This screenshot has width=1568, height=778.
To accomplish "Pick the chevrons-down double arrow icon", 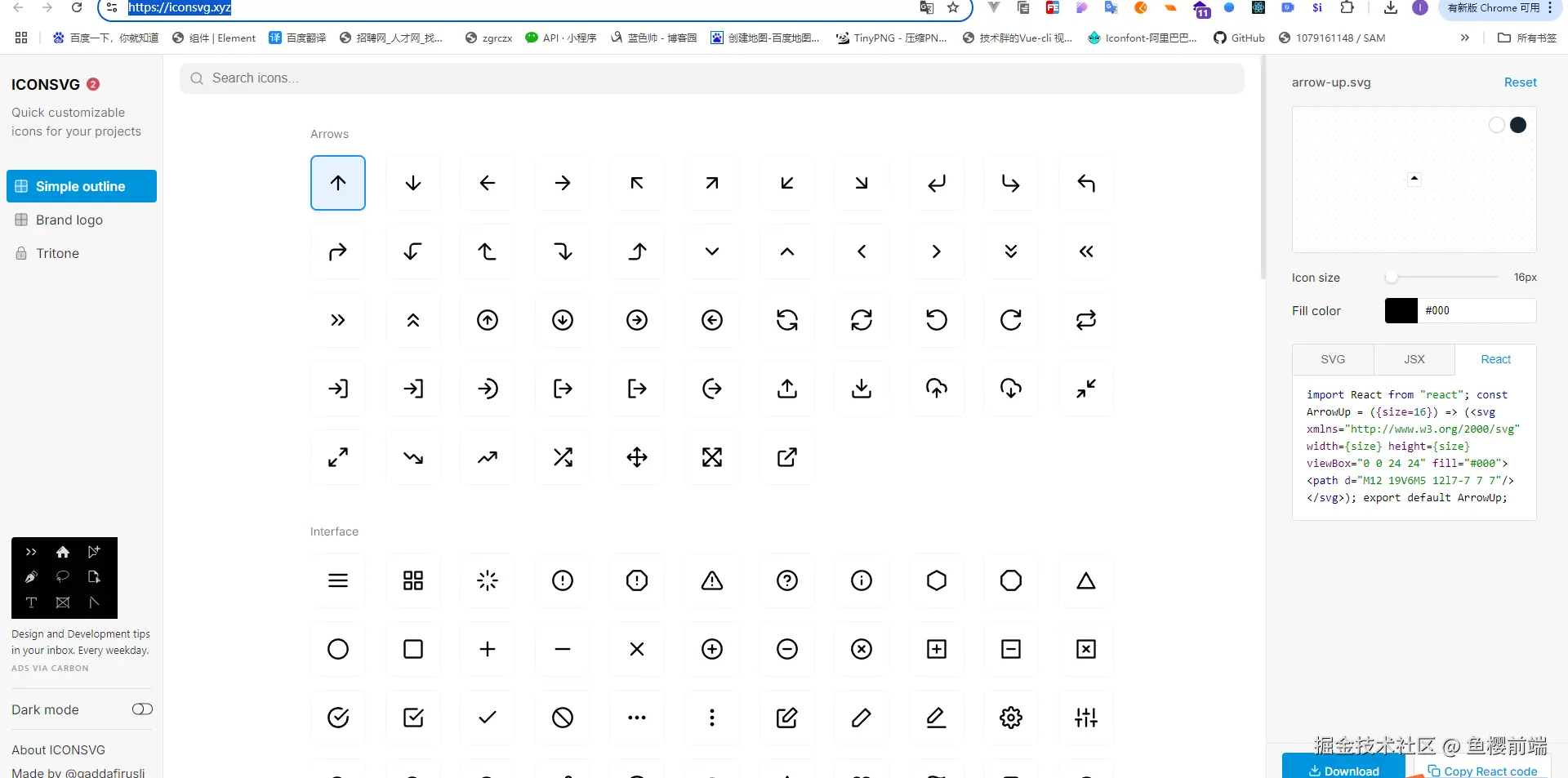I will click(1011, 251).
